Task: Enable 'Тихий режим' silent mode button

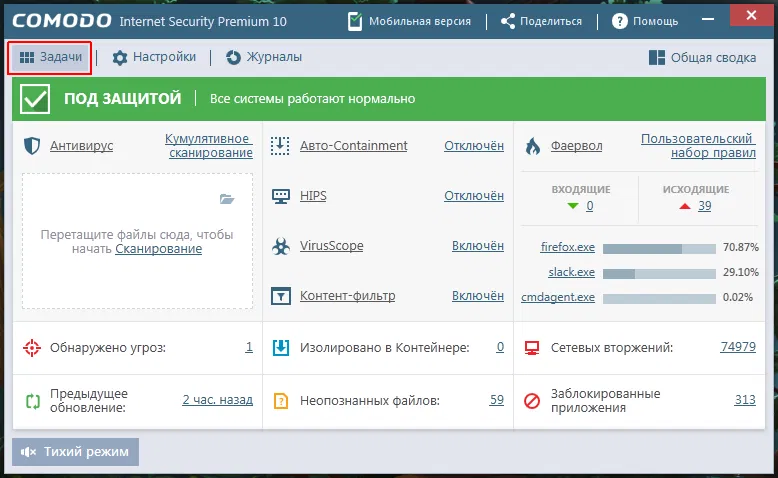Action: point(76,452)
